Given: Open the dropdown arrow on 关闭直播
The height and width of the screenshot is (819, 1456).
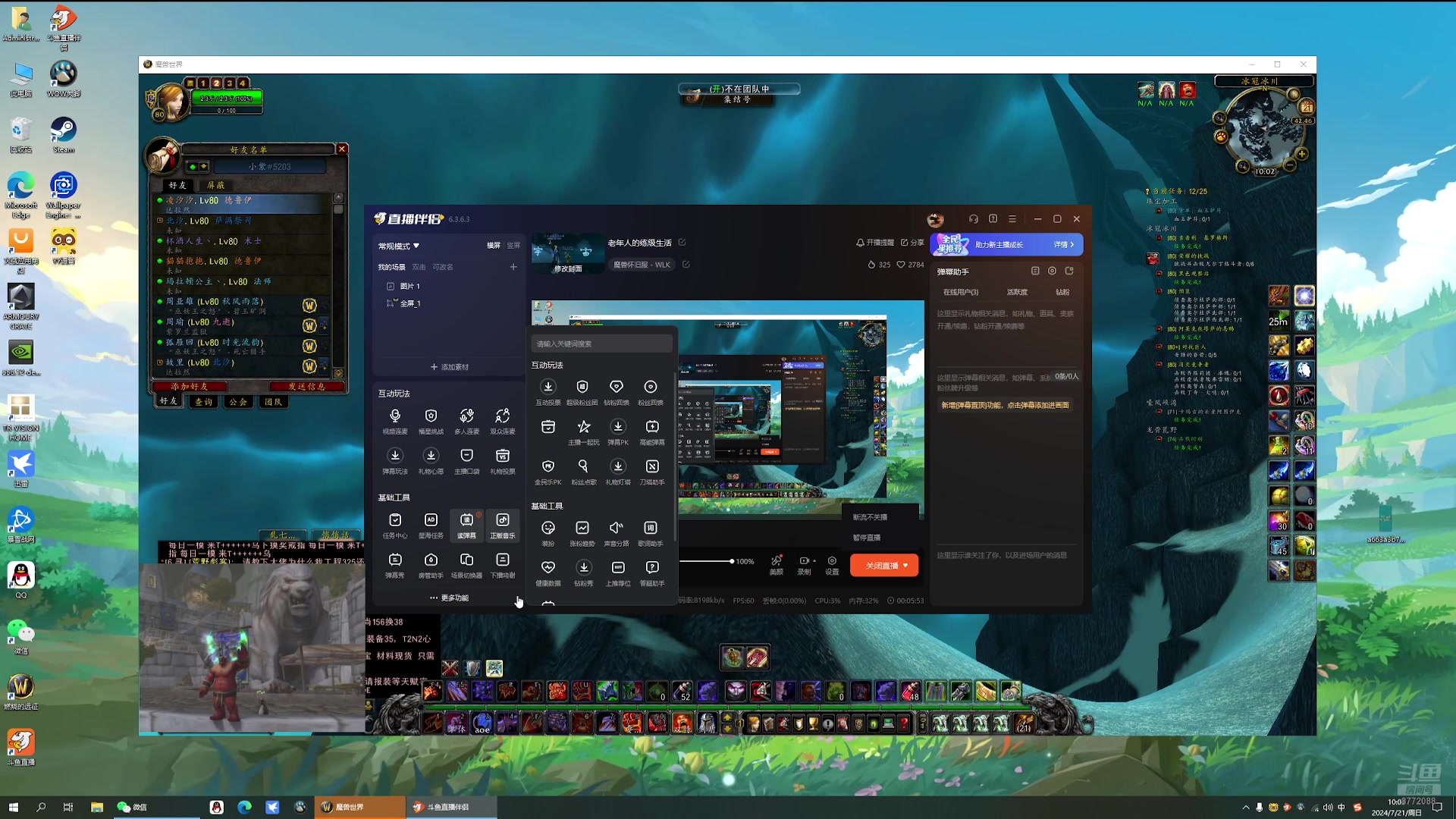Looking at the screenshot, I should tap(905, 566).
